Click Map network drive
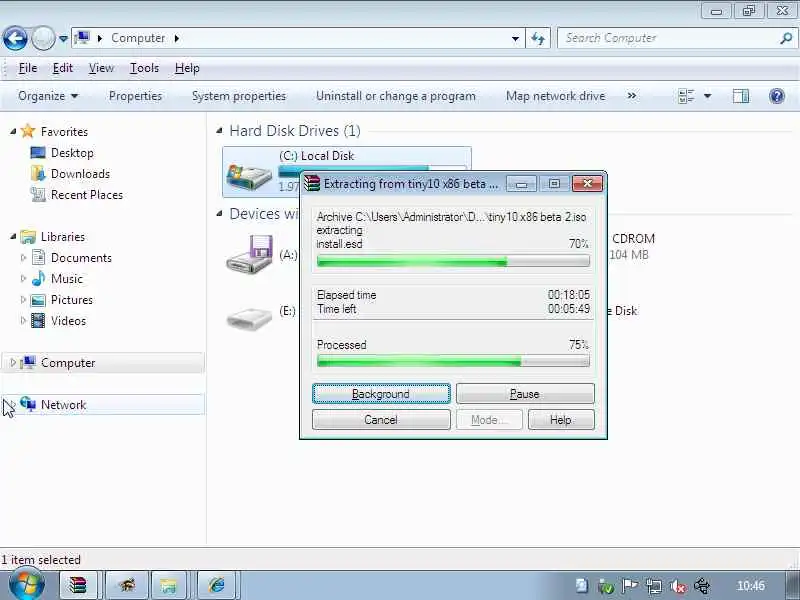This screenshot has width=800, height=600. click(x=556, y=96)
